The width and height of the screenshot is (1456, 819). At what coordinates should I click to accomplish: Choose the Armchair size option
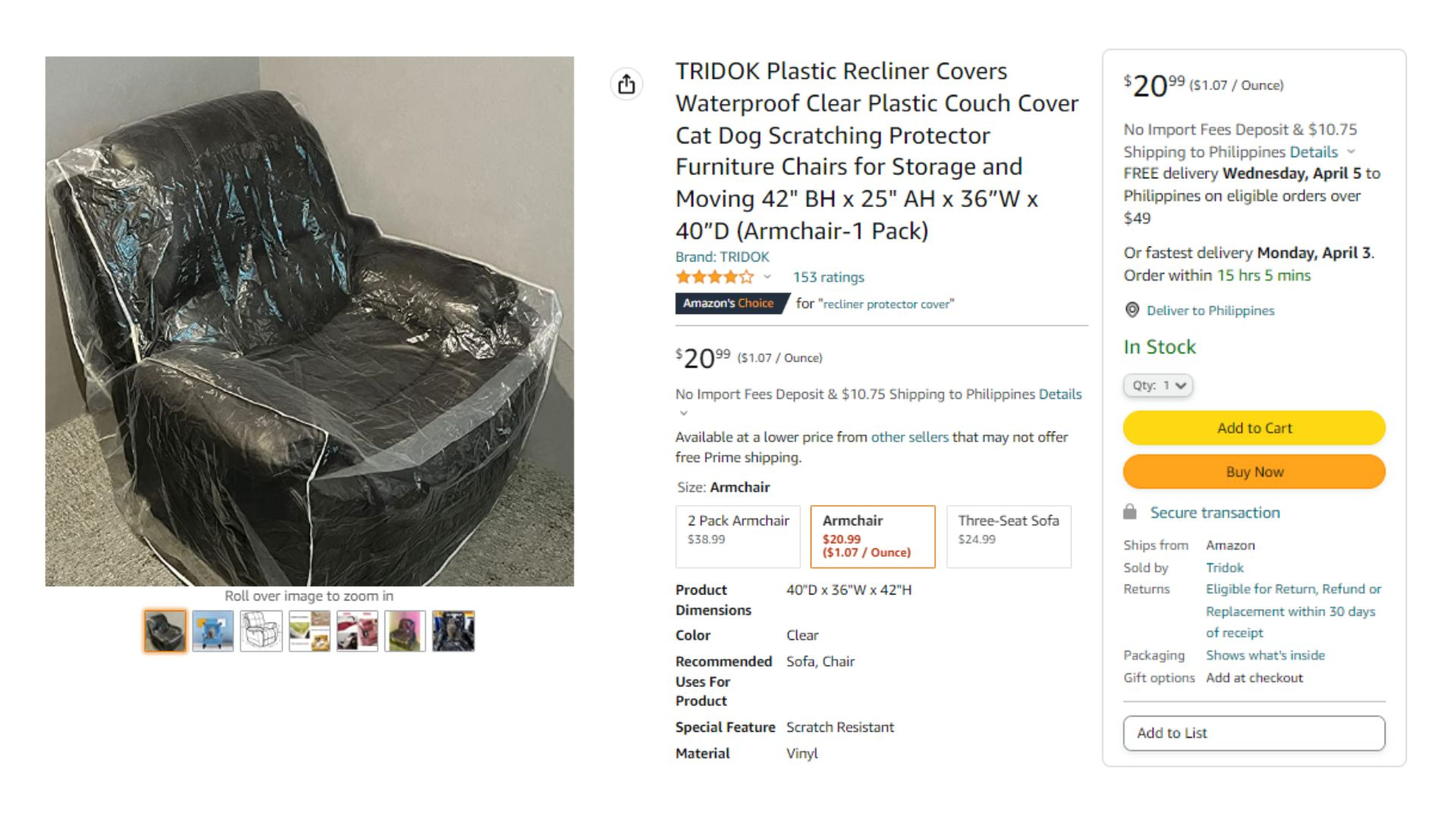coord(873,537)
